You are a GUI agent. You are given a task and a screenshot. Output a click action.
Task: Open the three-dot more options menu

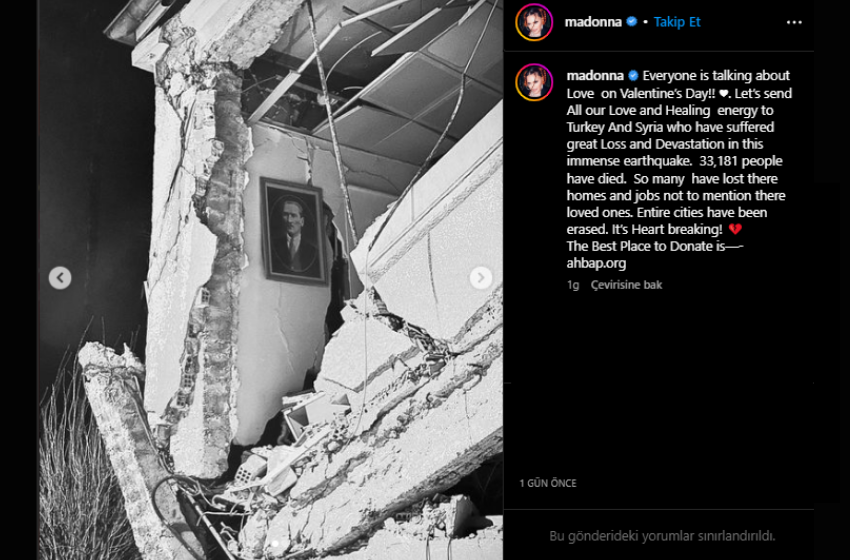794,22
